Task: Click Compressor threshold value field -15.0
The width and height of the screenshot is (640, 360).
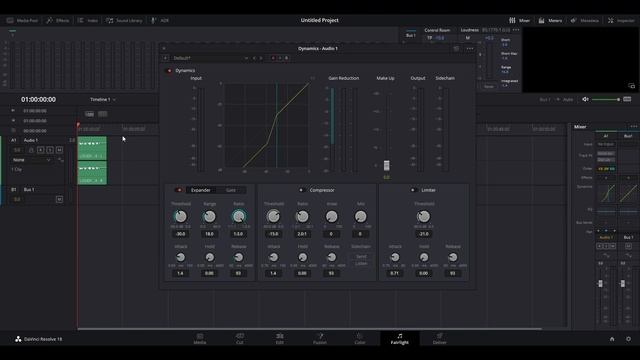Action: (273, 234)
